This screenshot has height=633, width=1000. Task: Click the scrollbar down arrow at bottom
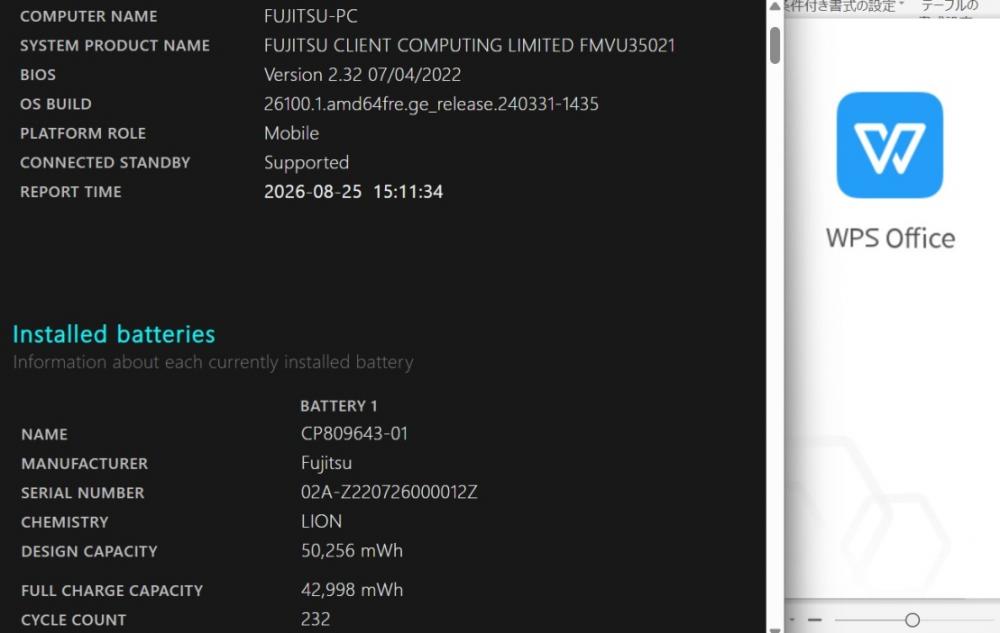[x=775, y=629]
